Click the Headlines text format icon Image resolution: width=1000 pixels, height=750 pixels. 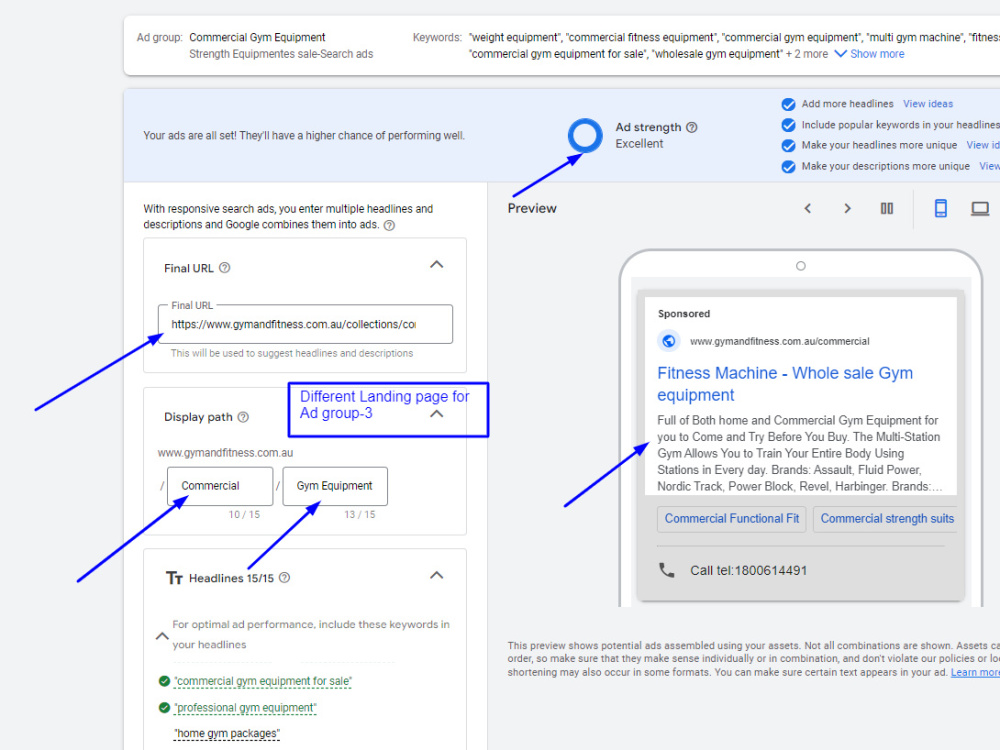(x=174, y=578)
